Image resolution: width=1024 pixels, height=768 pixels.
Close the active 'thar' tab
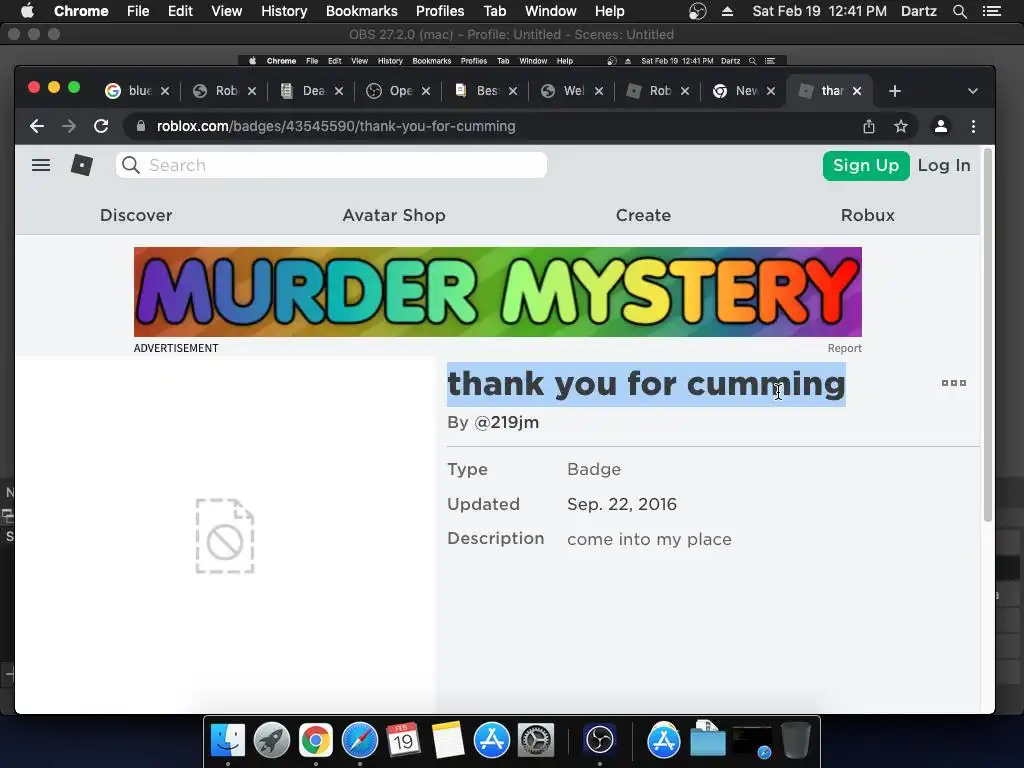(857, 91)
